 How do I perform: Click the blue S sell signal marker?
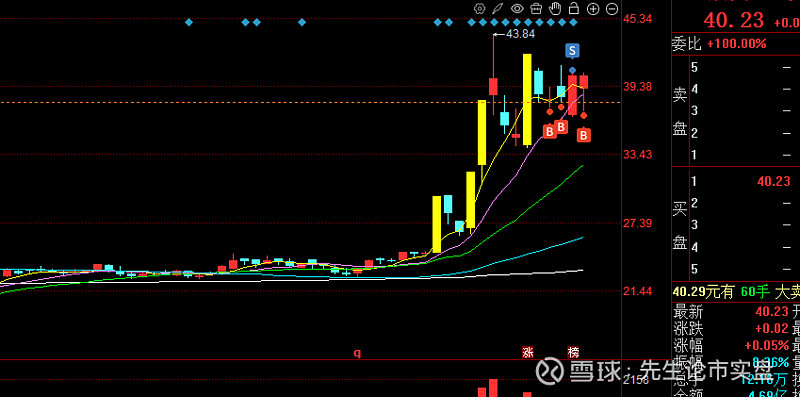[x=572, y=51]
